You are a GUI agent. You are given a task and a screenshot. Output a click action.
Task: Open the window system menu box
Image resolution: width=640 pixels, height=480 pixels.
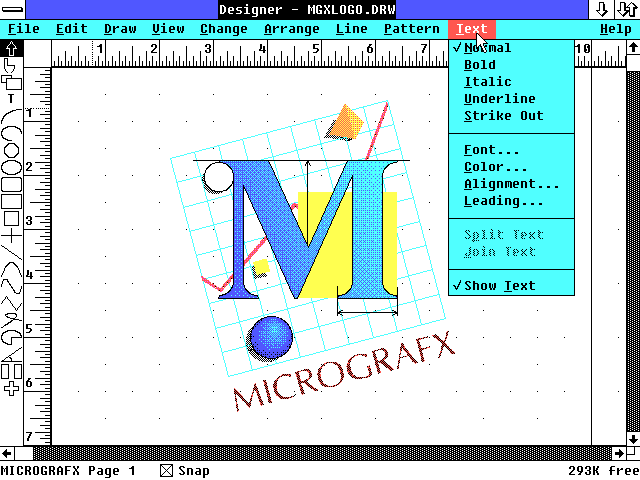(12, 9)
